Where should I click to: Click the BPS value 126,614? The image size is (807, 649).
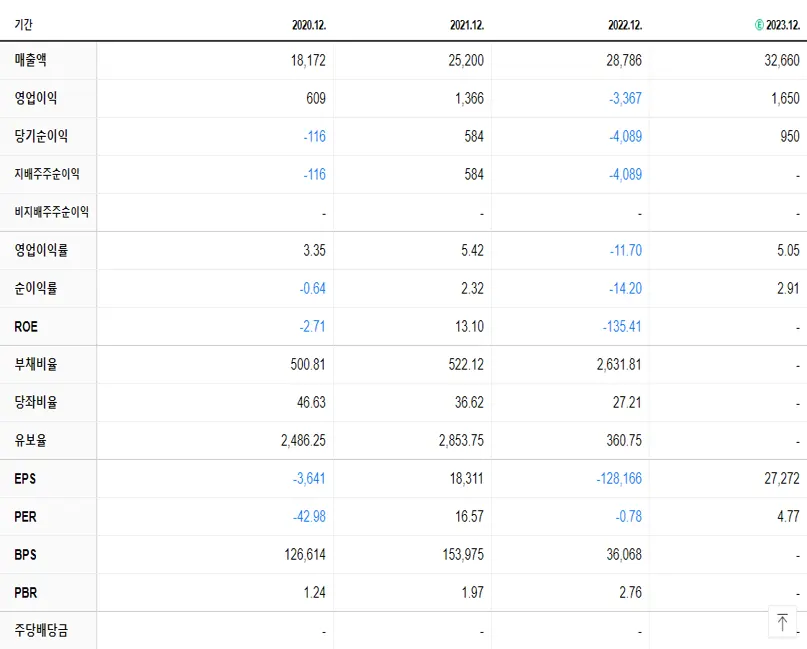click(x=305, y=554)
